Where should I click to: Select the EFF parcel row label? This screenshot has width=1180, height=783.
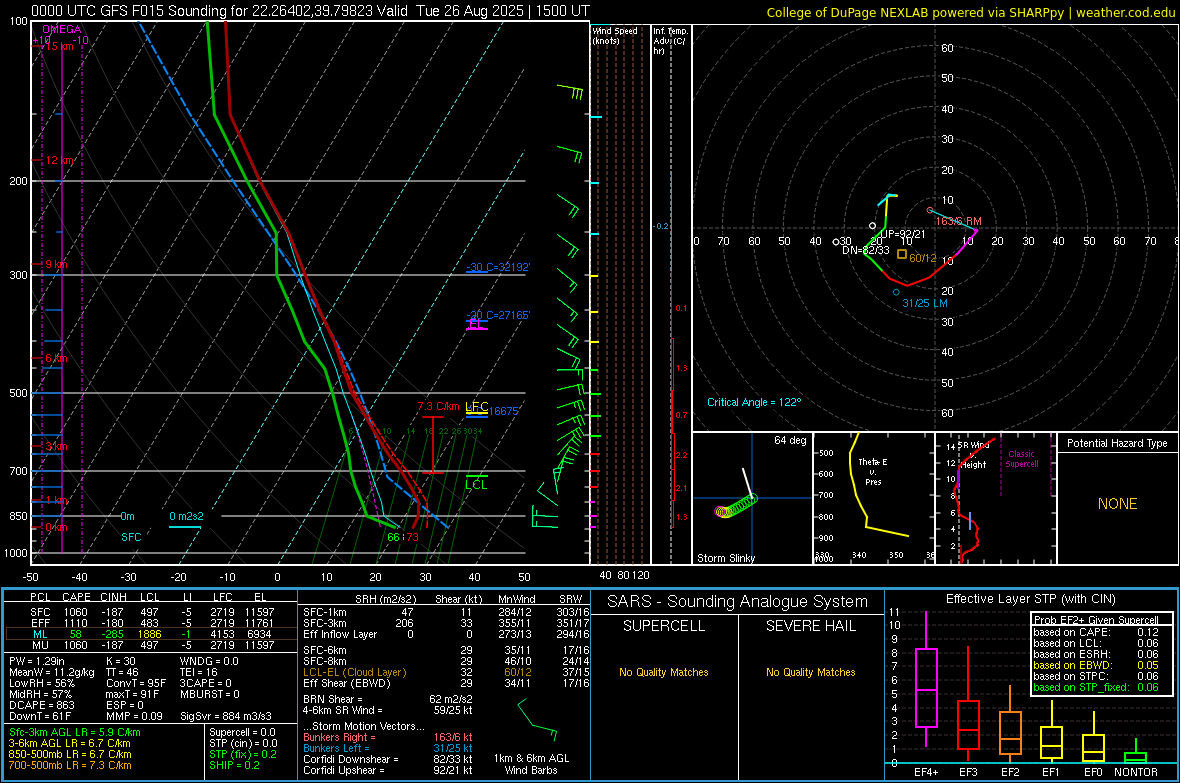tap(40, 623)
